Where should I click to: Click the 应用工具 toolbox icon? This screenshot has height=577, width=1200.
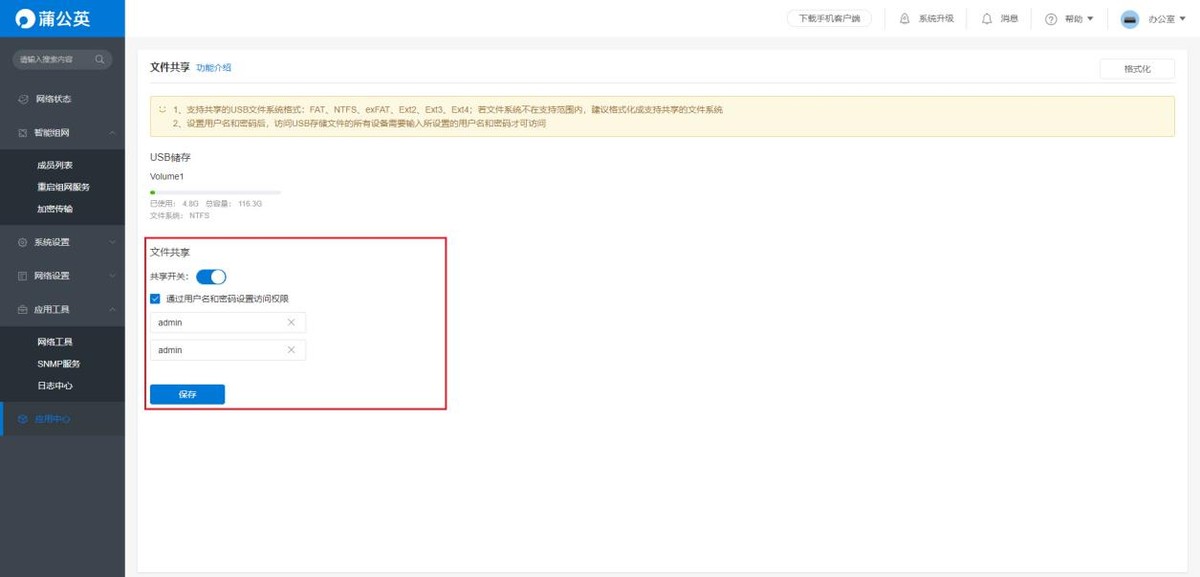(x=24, y=309)
